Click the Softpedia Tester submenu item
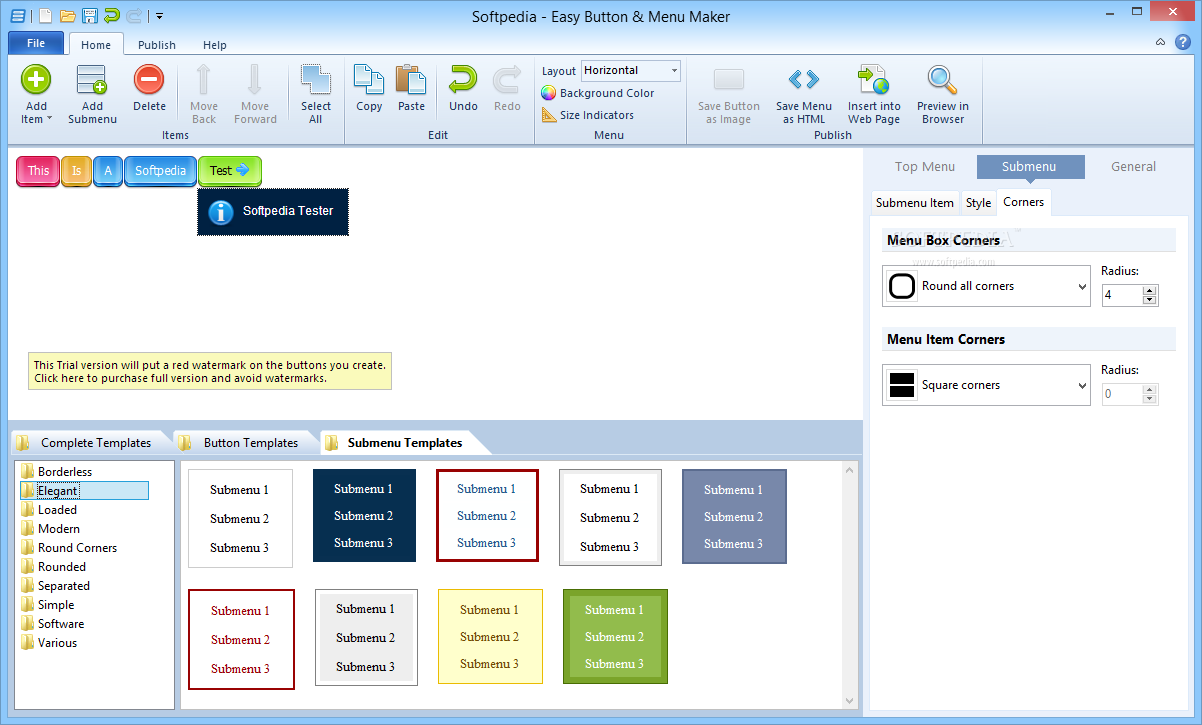This screenshot has height=725, width=1202. point(273,211)
